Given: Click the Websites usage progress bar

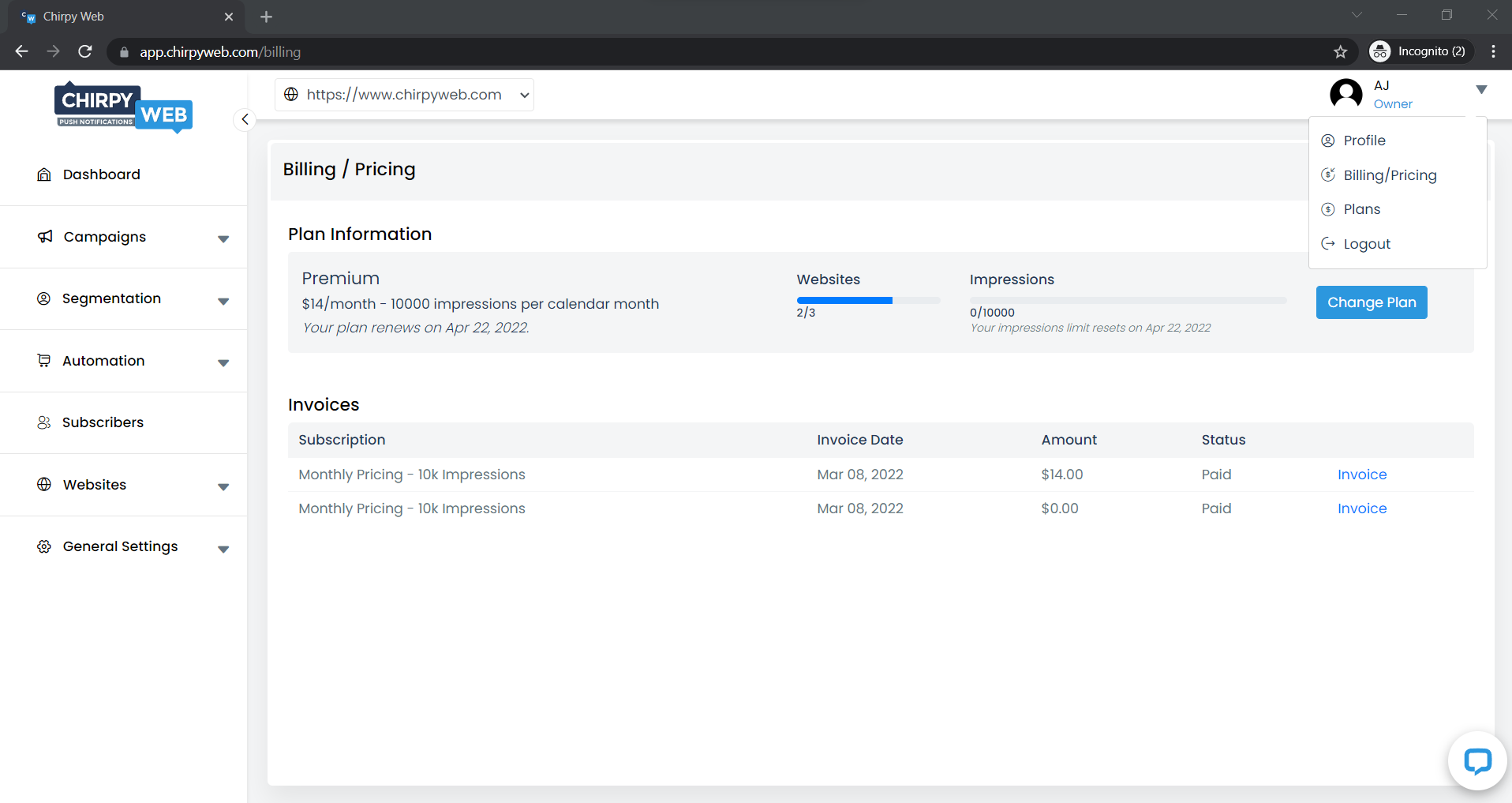Looking at the screenshot, I should coord(868,300).
